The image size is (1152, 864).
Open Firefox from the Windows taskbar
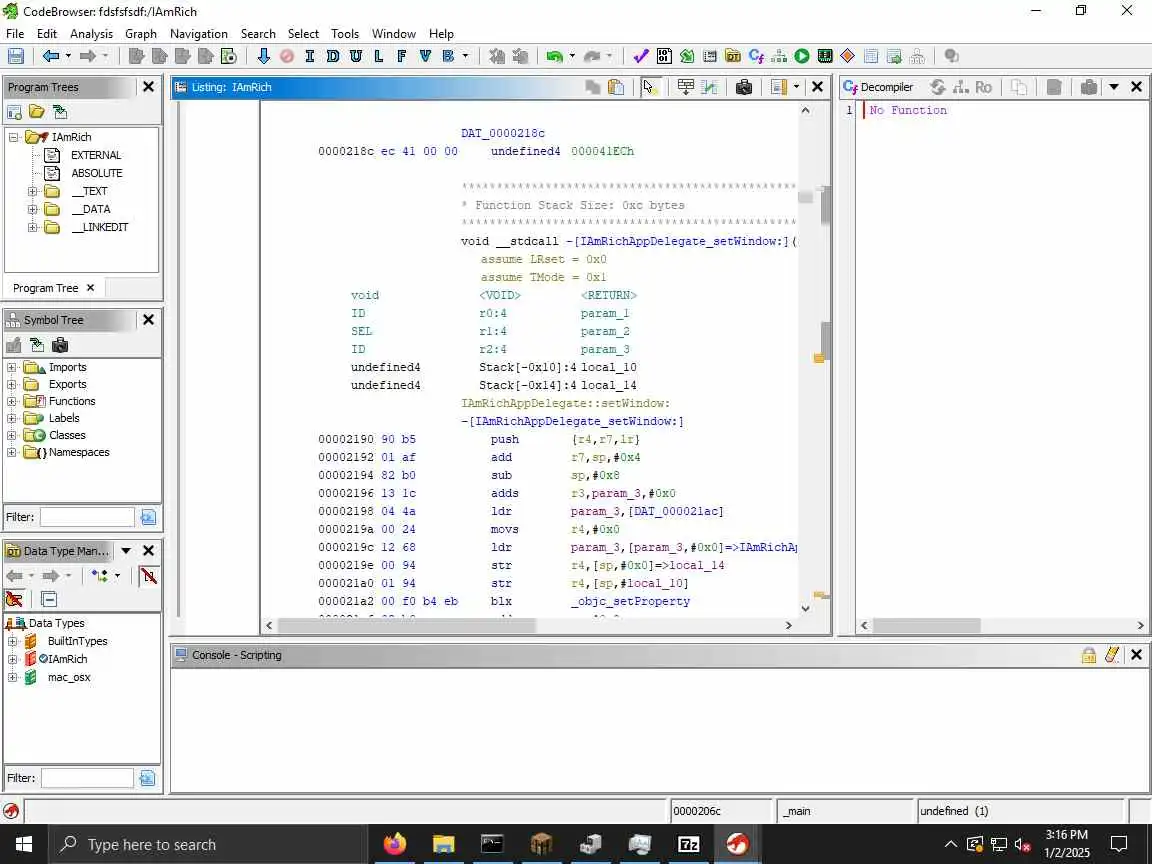395,844
